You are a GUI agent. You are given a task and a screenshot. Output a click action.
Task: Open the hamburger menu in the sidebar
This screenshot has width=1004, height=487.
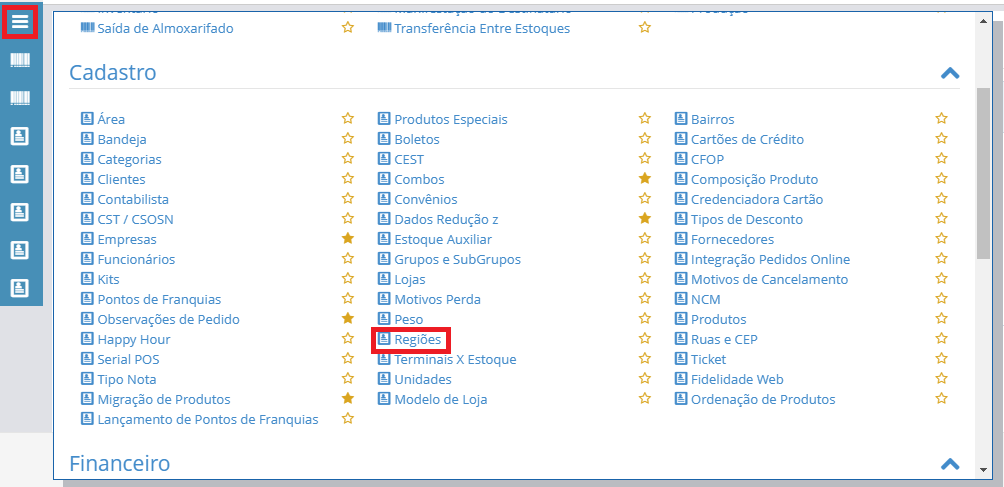pos(20,22)
